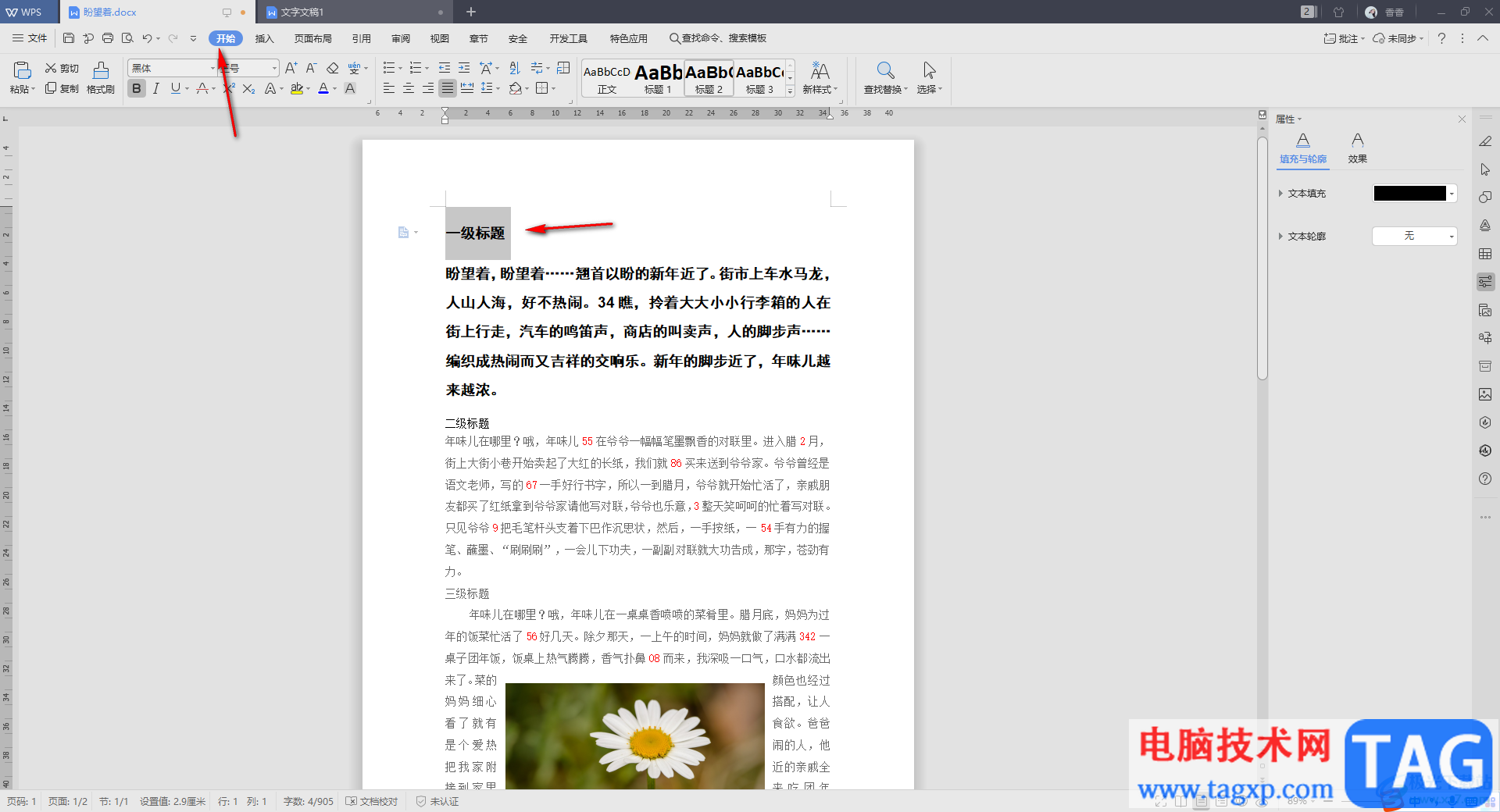Viewport: 1500px width, 812px height.
Task: Open the 文件 menu
Action: [30, 38]
